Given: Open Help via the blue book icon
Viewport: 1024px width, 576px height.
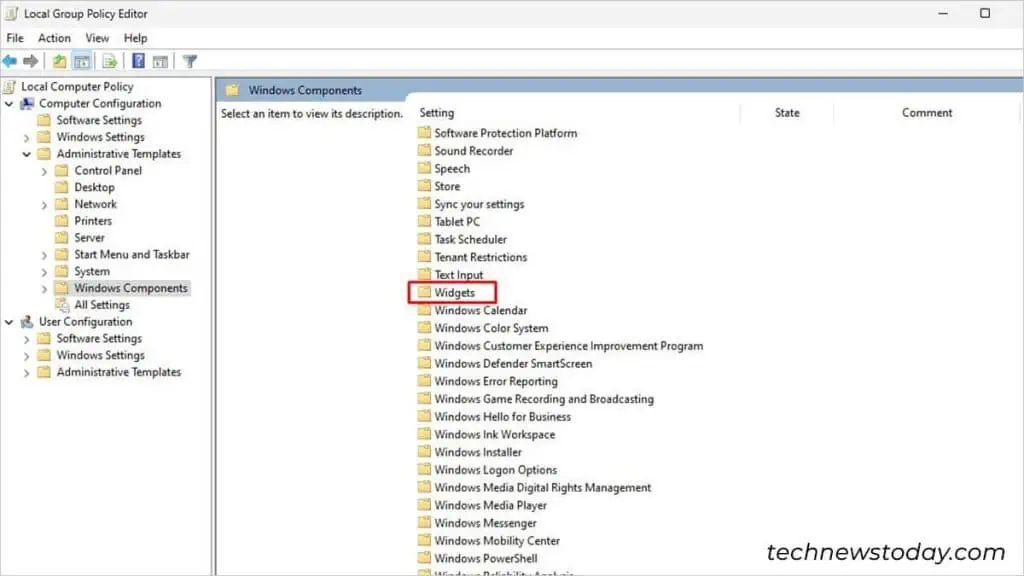Looking at the screenshot, I should 137,60.
